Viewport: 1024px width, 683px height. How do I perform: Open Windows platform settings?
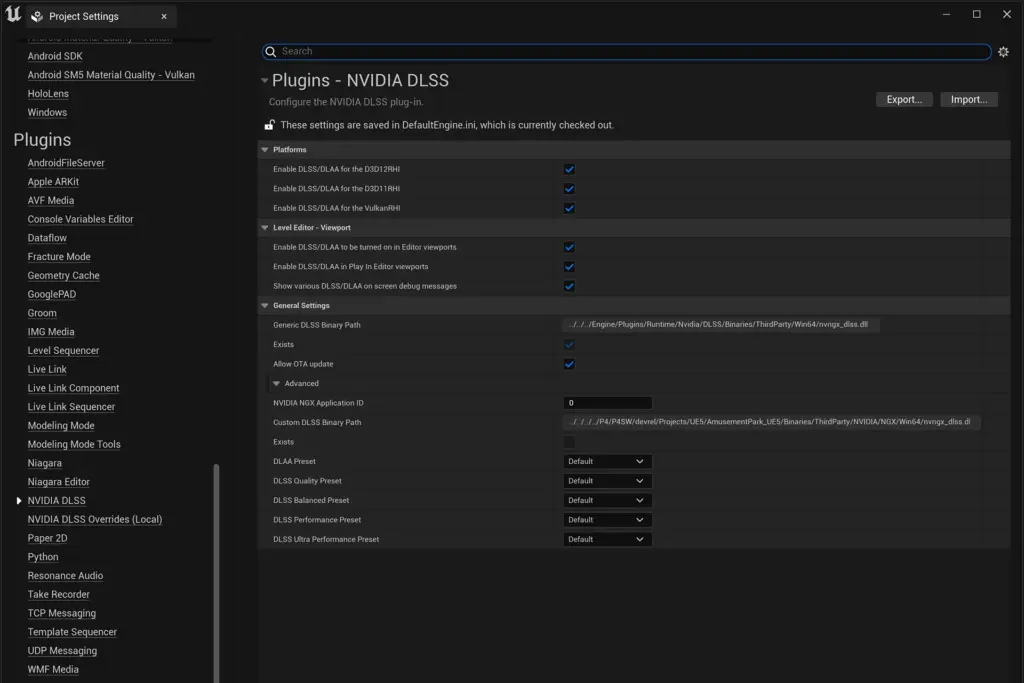pyautogui.click(x=47, y=112)
